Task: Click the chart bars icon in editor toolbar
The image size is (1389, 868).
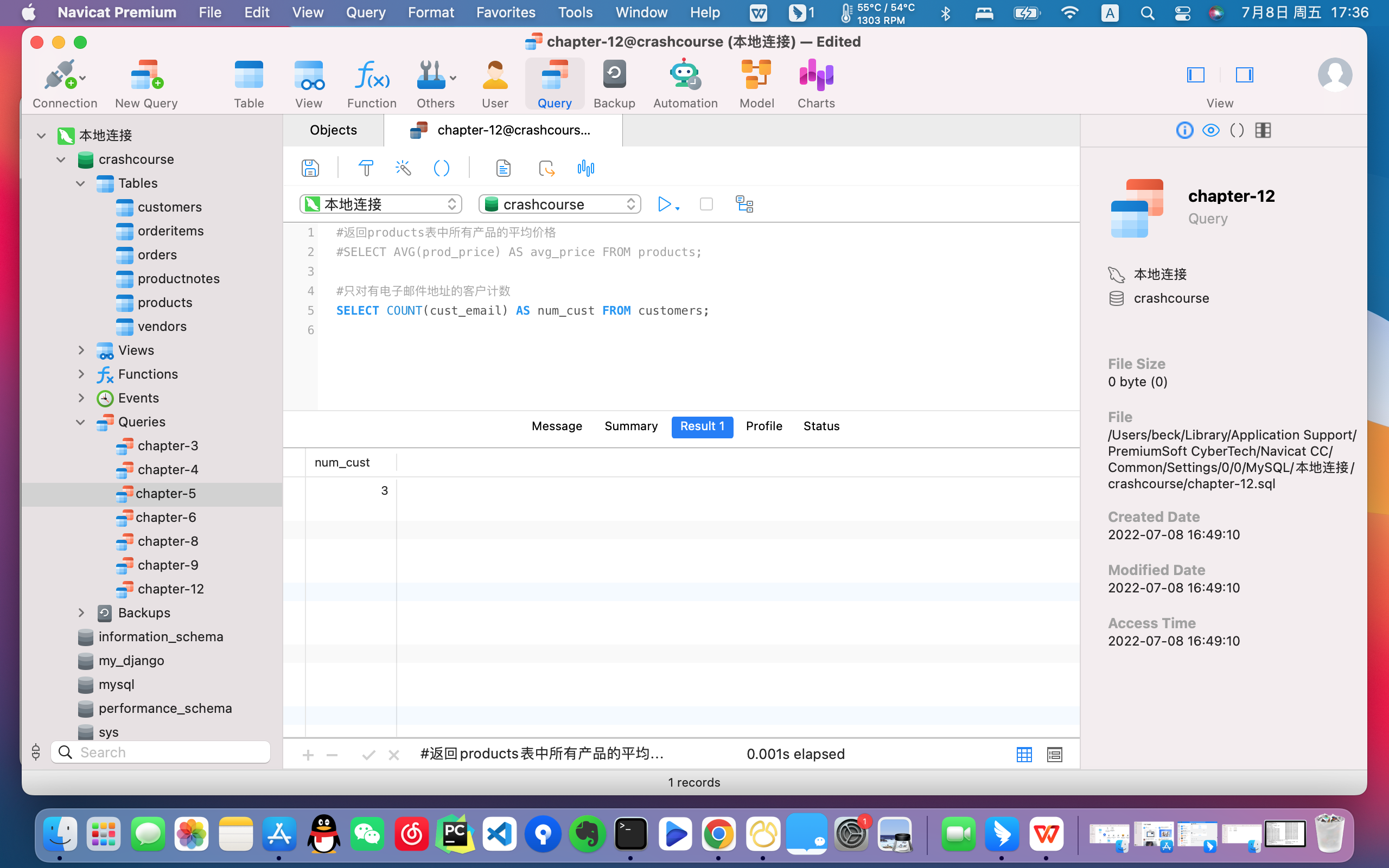Action: point(585,168)
